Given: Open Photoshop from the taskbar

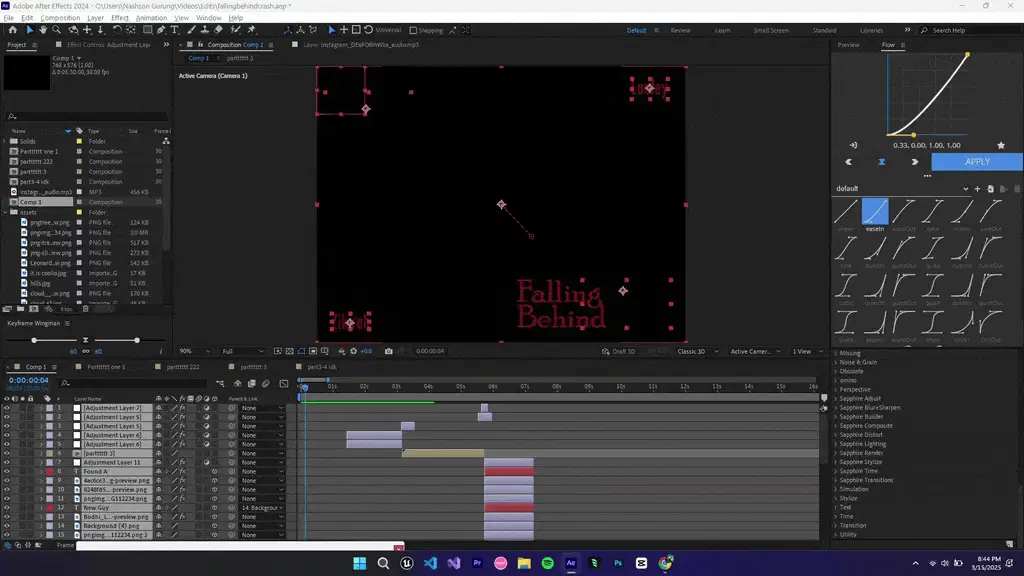Looking at the screenshot, I should (618, 563).
